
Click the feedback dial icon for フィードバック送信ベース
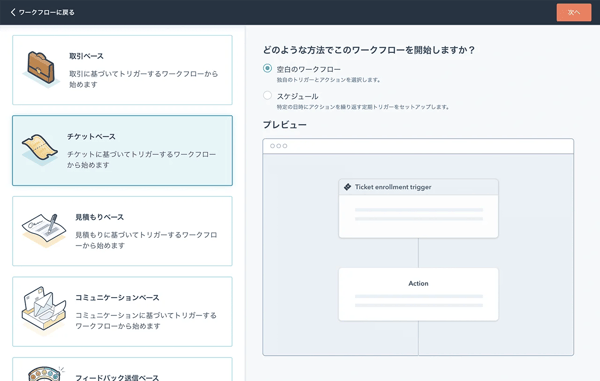pyautogui.click(x=46, y=374)
